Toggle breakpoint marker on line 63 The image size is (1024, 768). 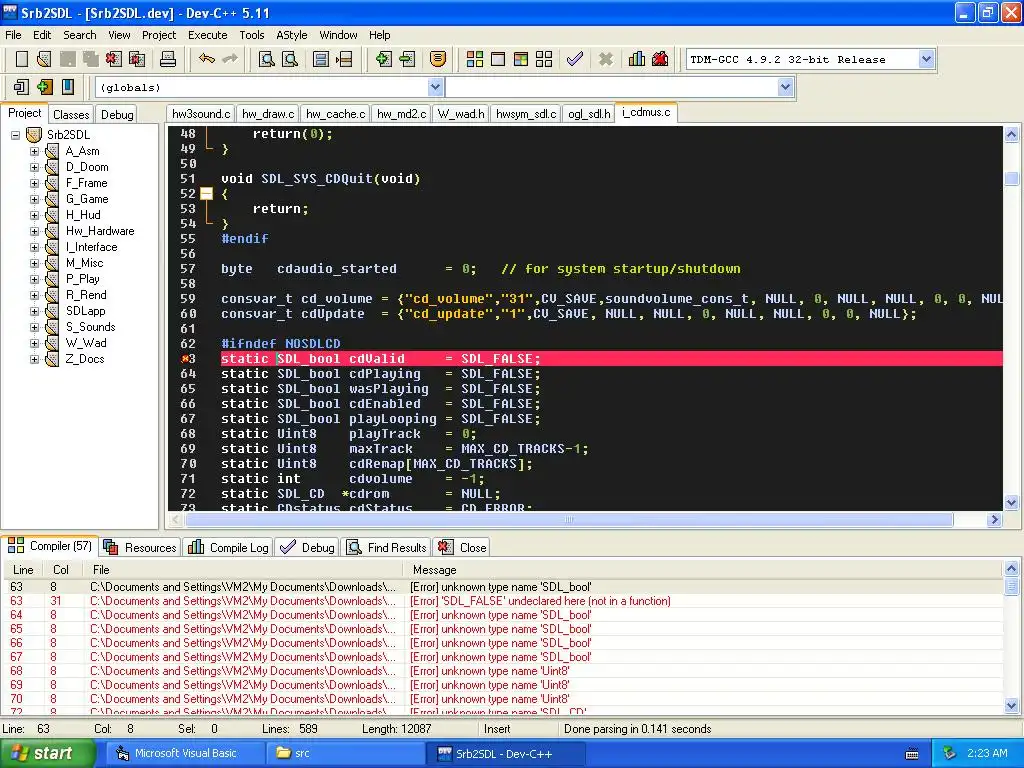click(185, 359)
